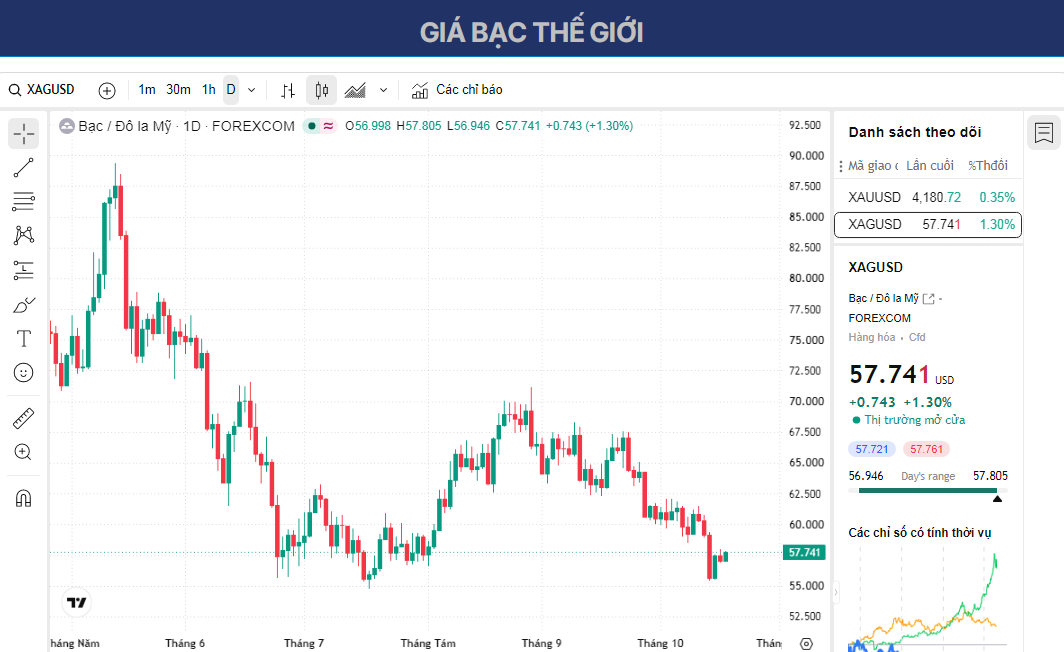This screenshot has height=652, width=1064.
Task: Click the add symbol plus icon
Action: pyautogui.click(x=107, y=90)
